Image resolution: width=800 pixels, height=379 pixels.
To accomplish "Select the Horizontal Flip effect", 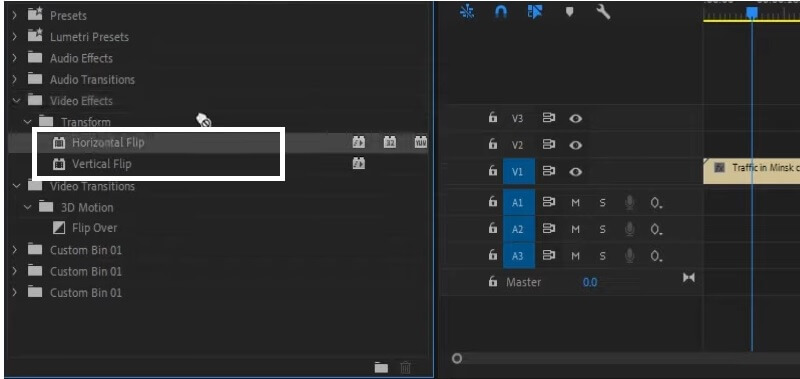I will (108, 143).
